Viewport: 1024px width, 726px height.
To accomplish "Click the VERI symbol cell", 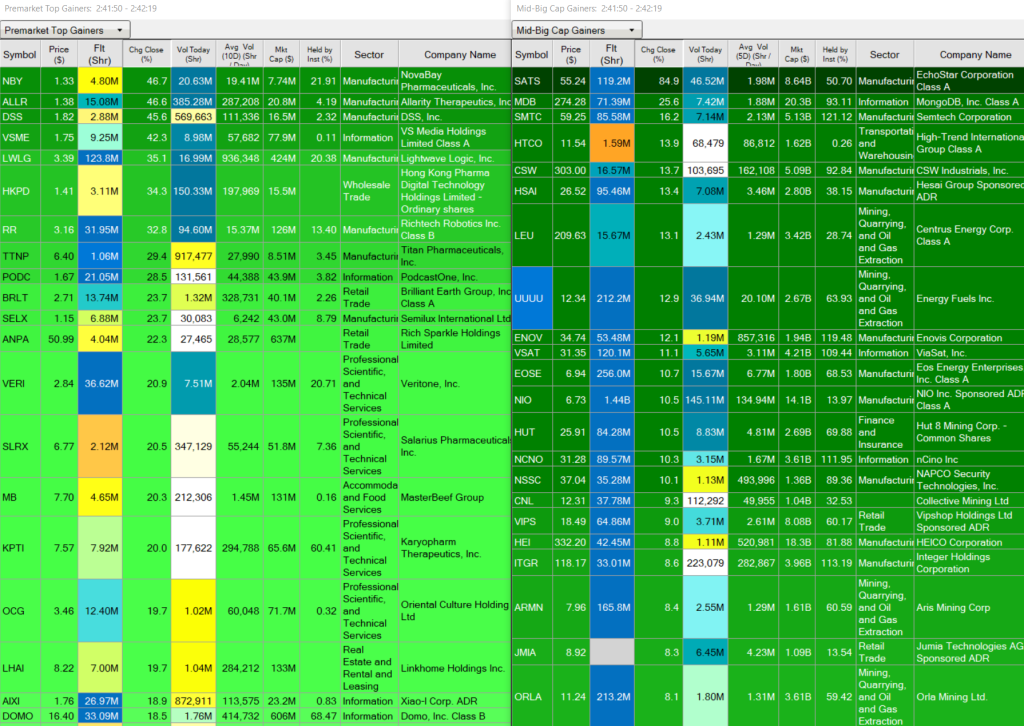I will coord(20,384).
